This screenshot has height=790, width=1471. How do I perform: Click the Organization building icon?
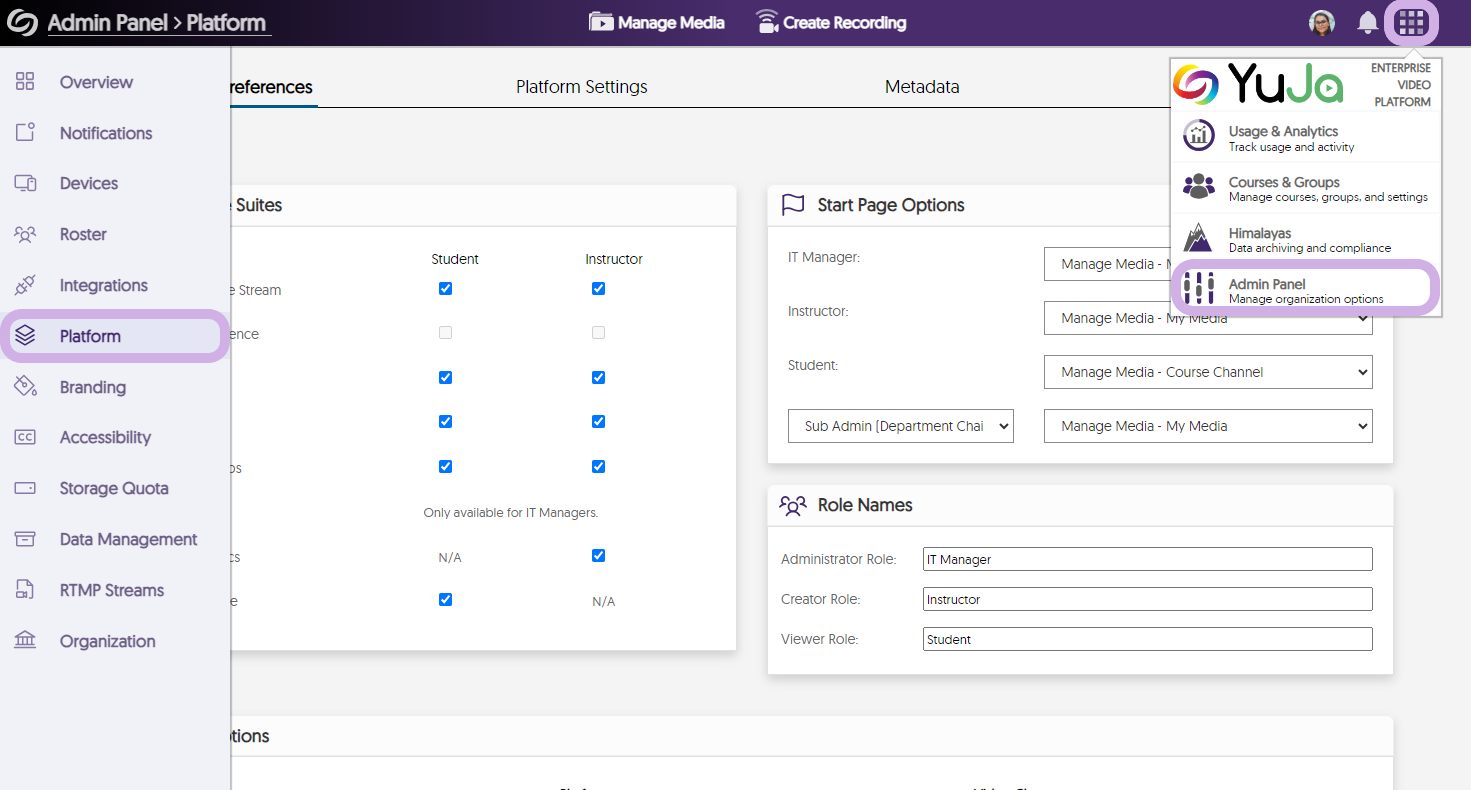25,641
